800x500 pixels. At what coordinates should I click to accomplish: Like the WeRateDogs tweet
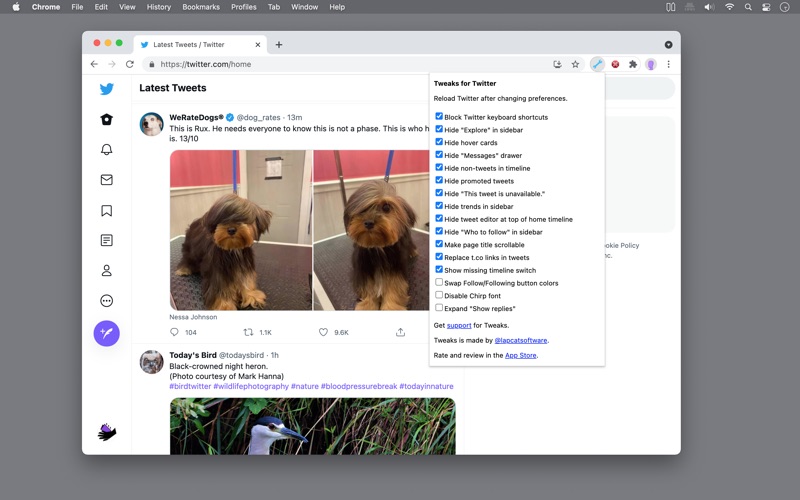pyautogui.click(x=323, y=332)
